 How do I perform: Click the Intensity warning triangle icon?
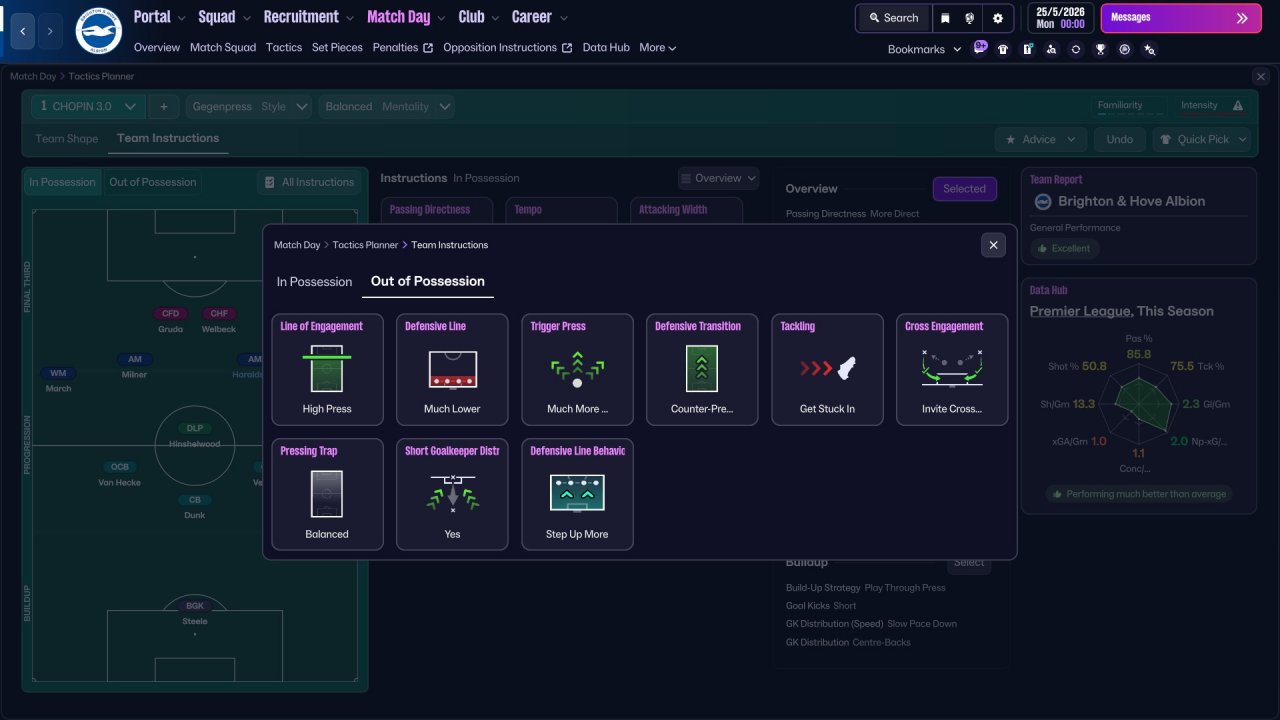pos(1238,106)
